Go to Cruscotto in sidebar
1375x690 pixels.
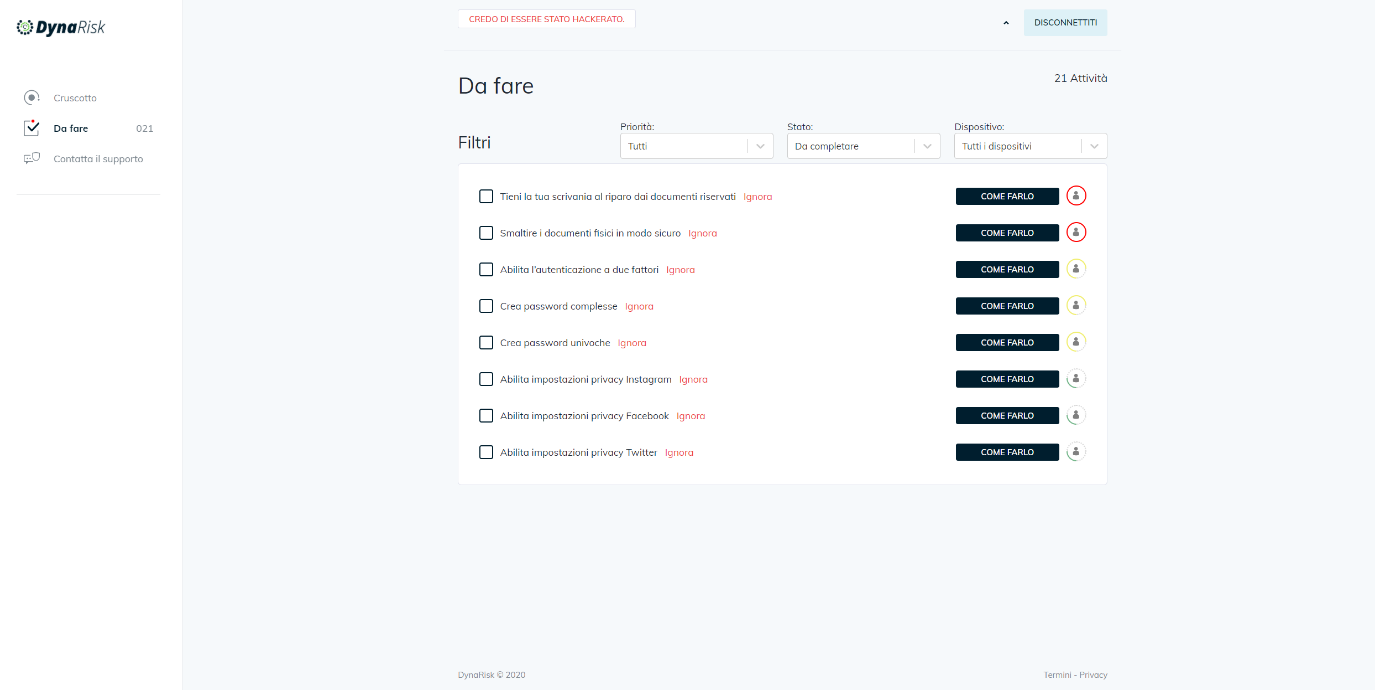(x=75, y=98)
